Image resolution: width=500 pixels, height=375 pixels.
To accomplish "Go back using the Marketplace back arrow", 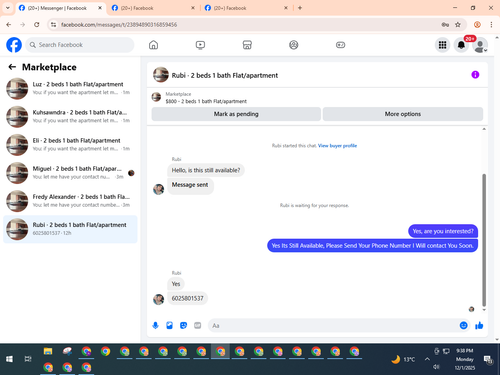I will click(12, 67).
